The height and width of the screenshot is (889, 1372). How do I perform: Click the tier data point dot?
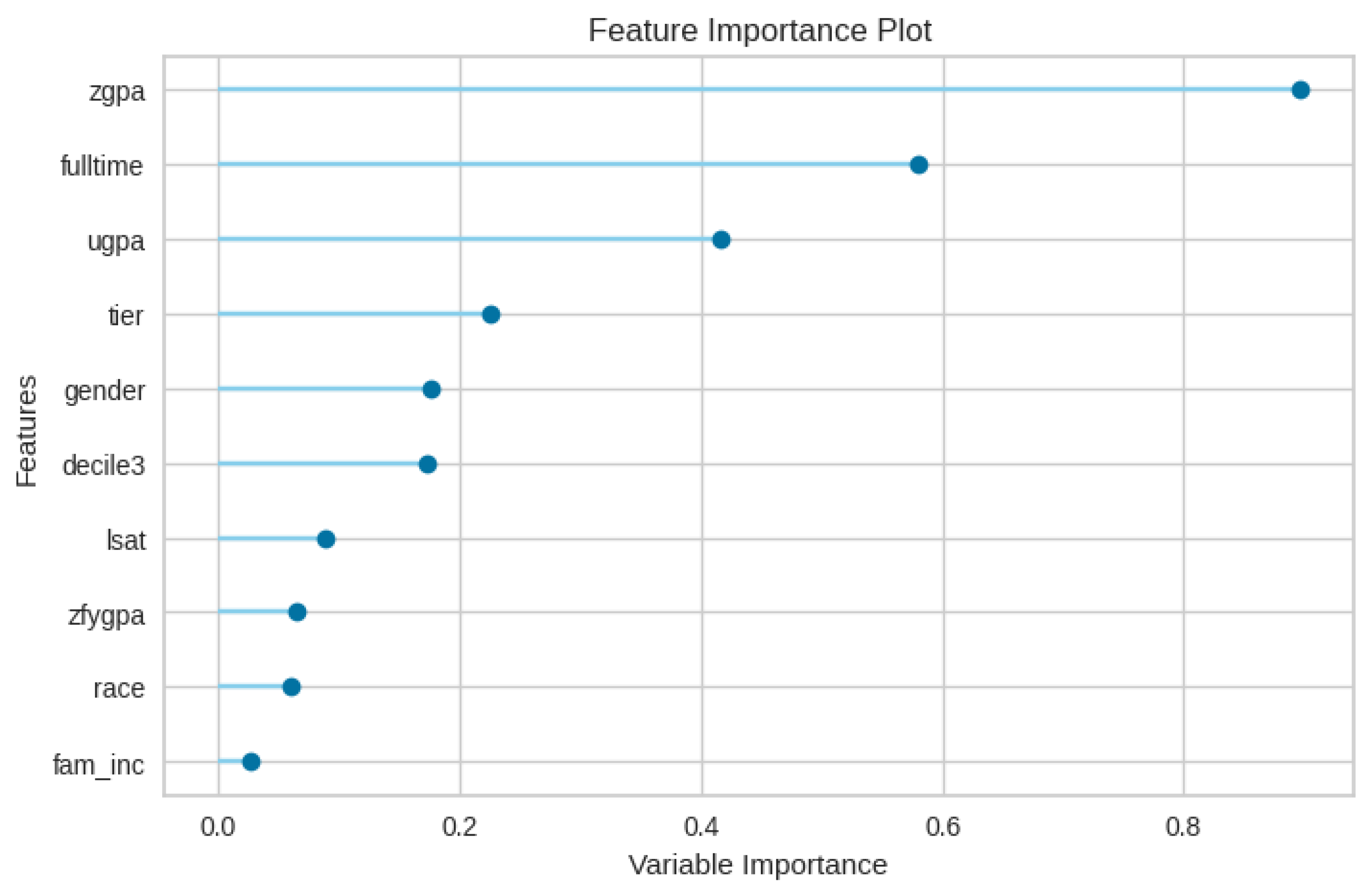(491, 315)
